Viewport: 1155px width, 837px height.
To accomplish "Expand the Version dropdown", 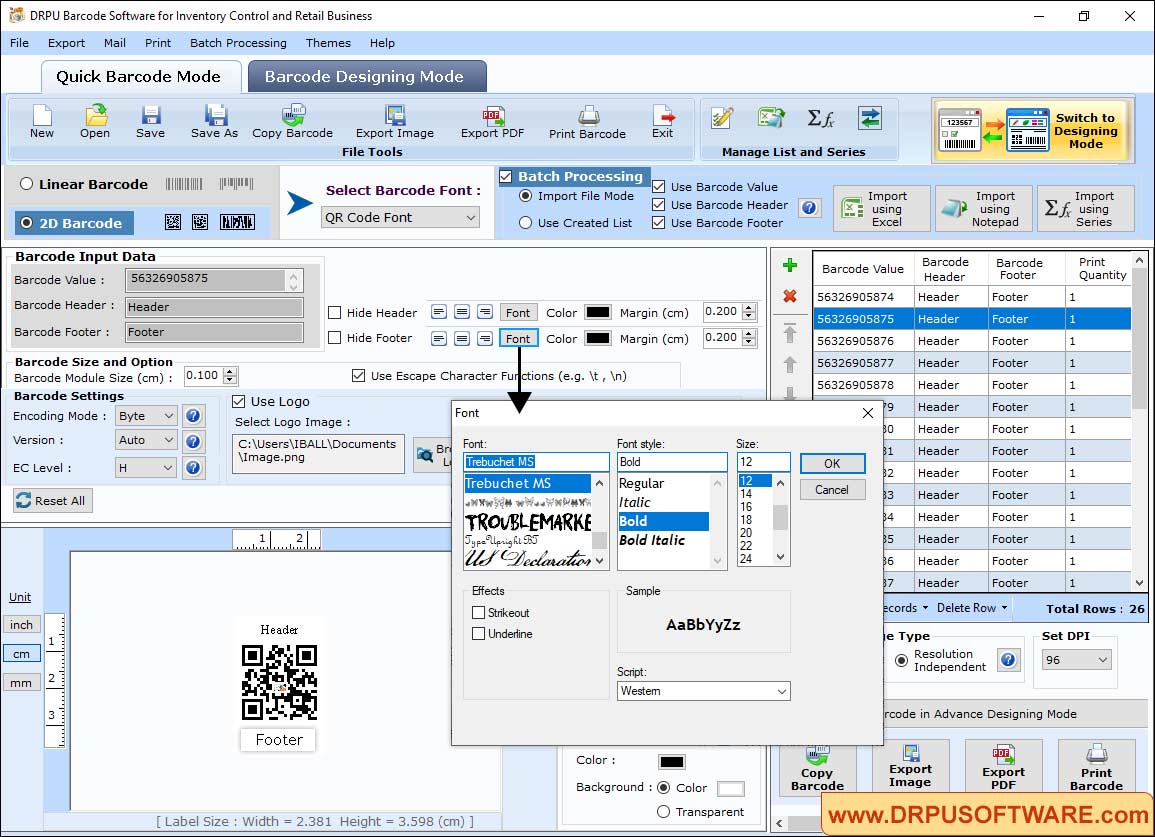I will pos(146,441).
